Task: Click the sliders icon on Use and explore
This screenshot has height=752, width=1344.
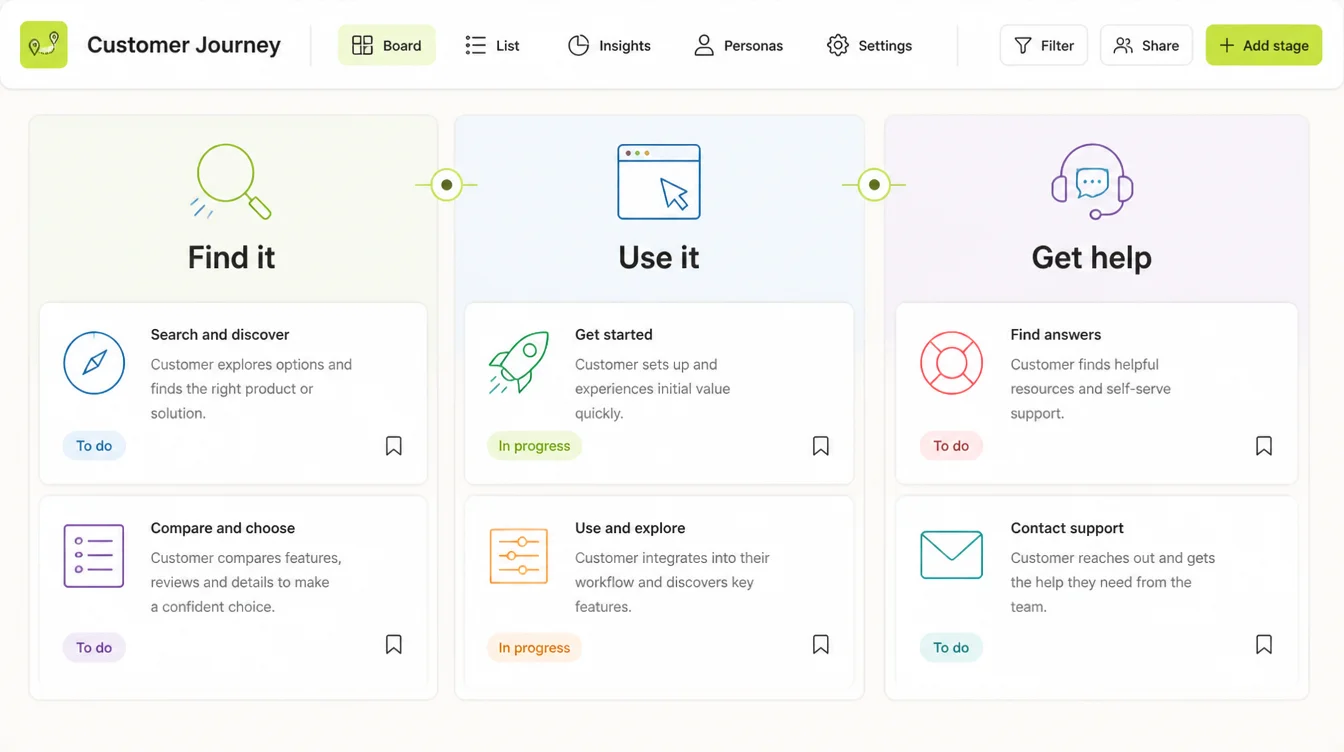Action: tap(519, 556)
